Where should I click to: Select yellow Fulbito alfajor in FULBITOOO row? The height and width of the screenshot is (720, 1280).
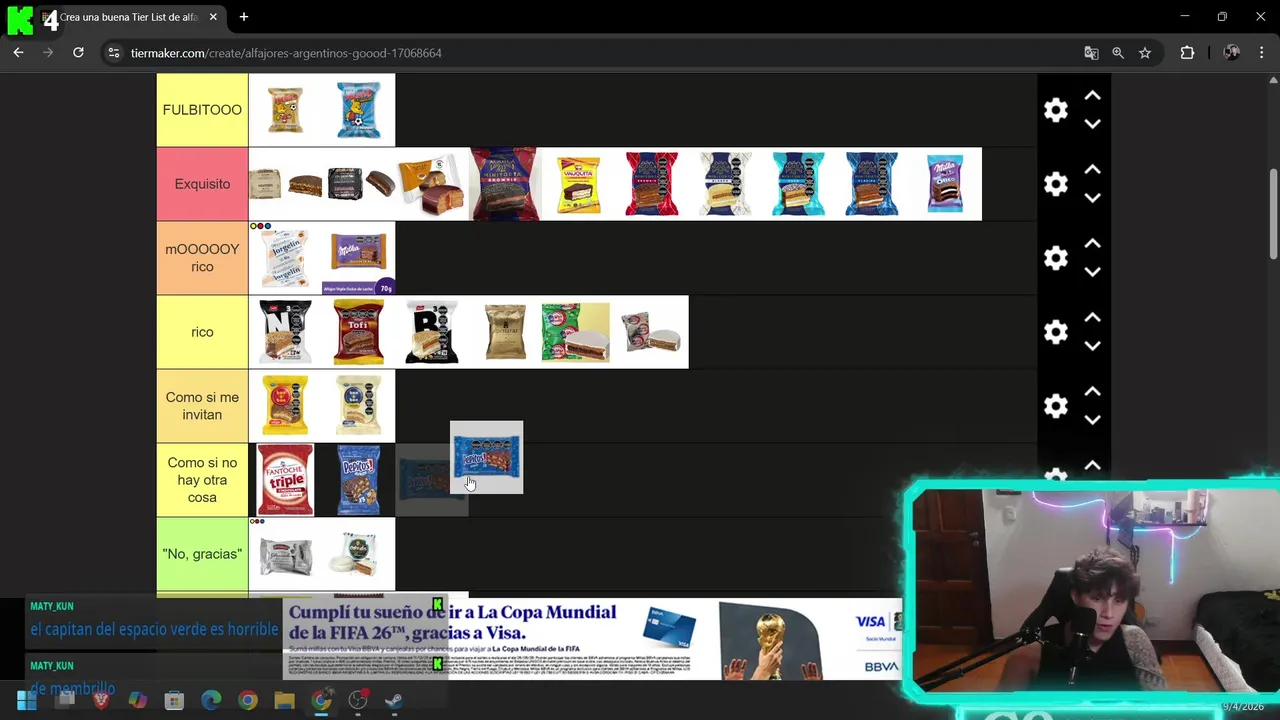click(x=285, y=110)
